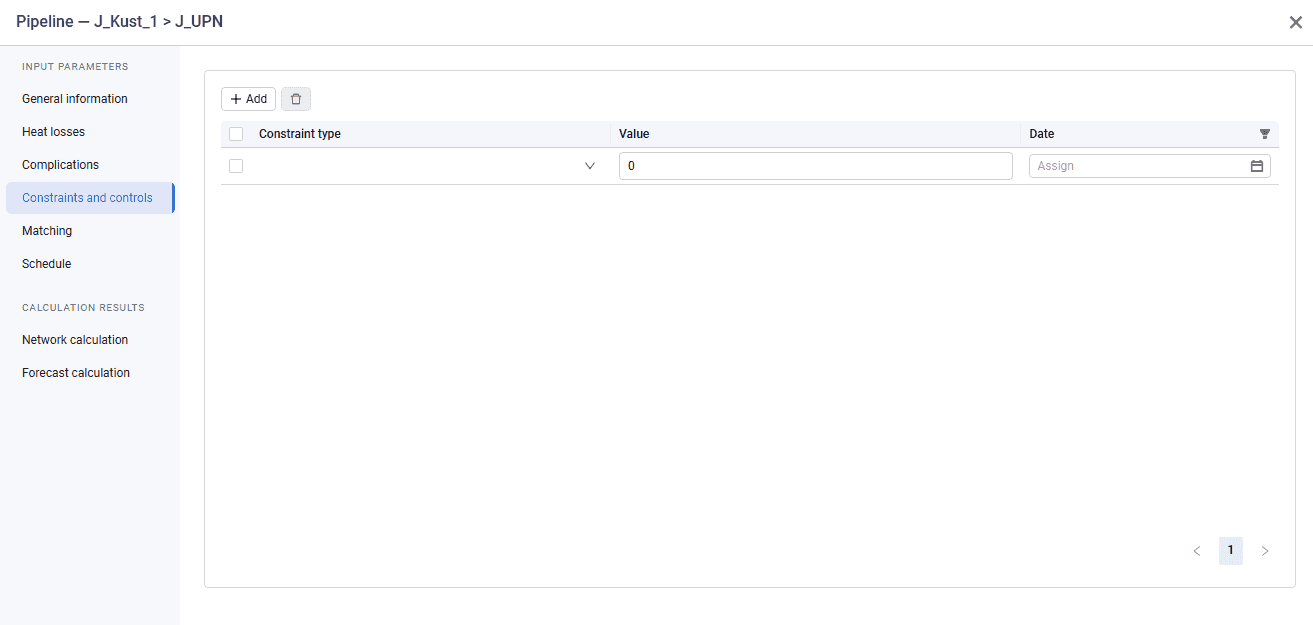Delete selected constraints with trash icon
Image resolution: width=1313 pixels, height=625 pixels.
[296, 99]
